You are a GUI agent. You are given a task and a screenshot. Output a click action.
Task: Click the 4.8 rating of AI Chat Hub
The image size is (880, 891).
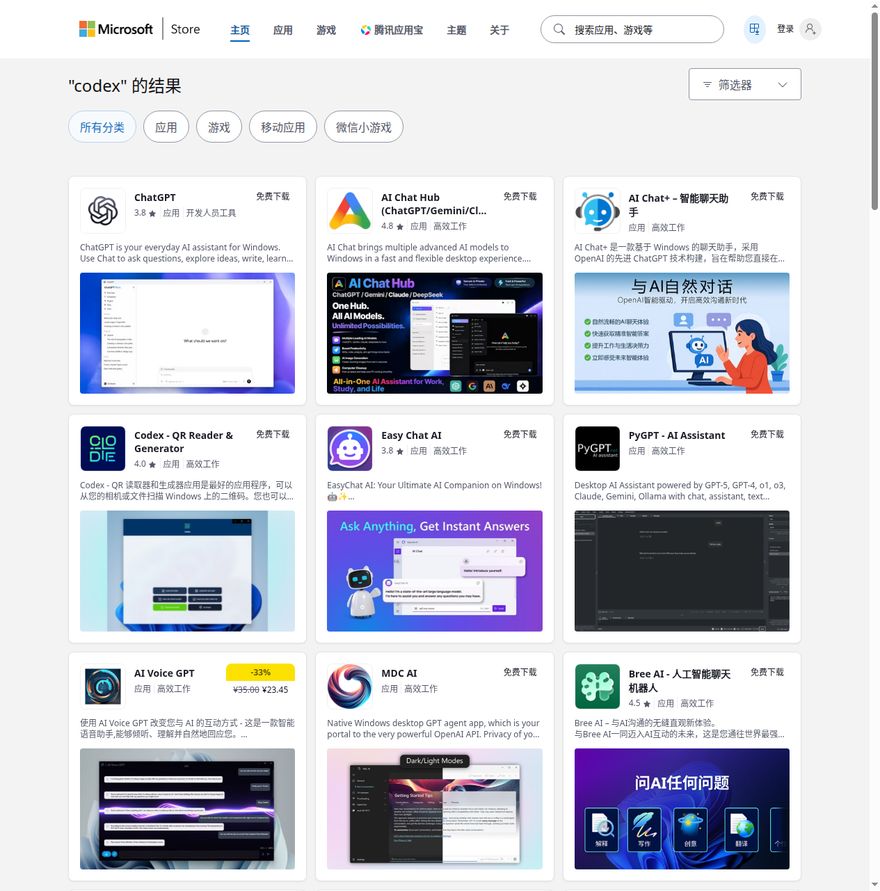click(392, 226)
